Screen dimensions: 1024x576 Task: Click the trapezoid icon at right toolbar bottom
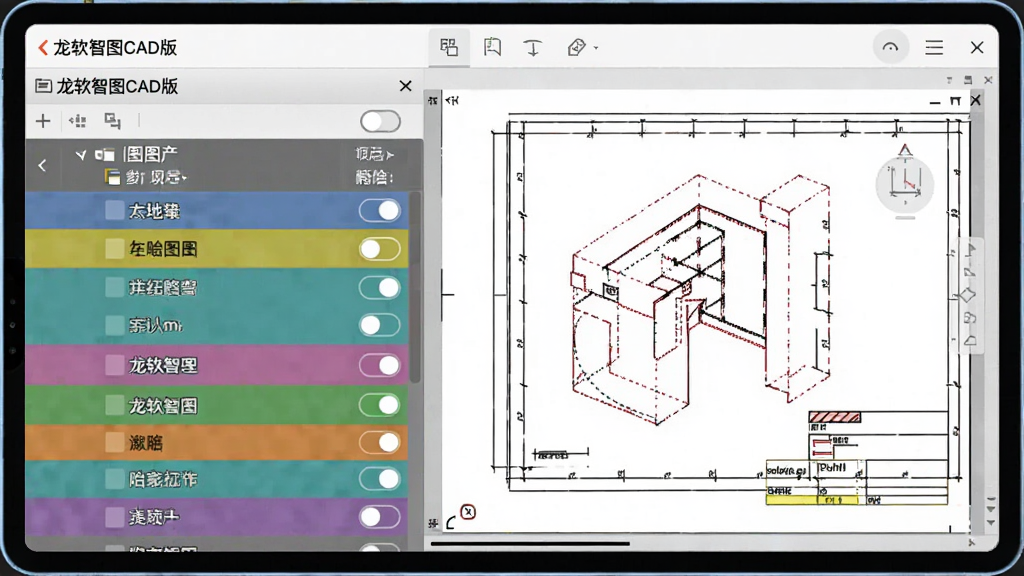click(970, 340)
